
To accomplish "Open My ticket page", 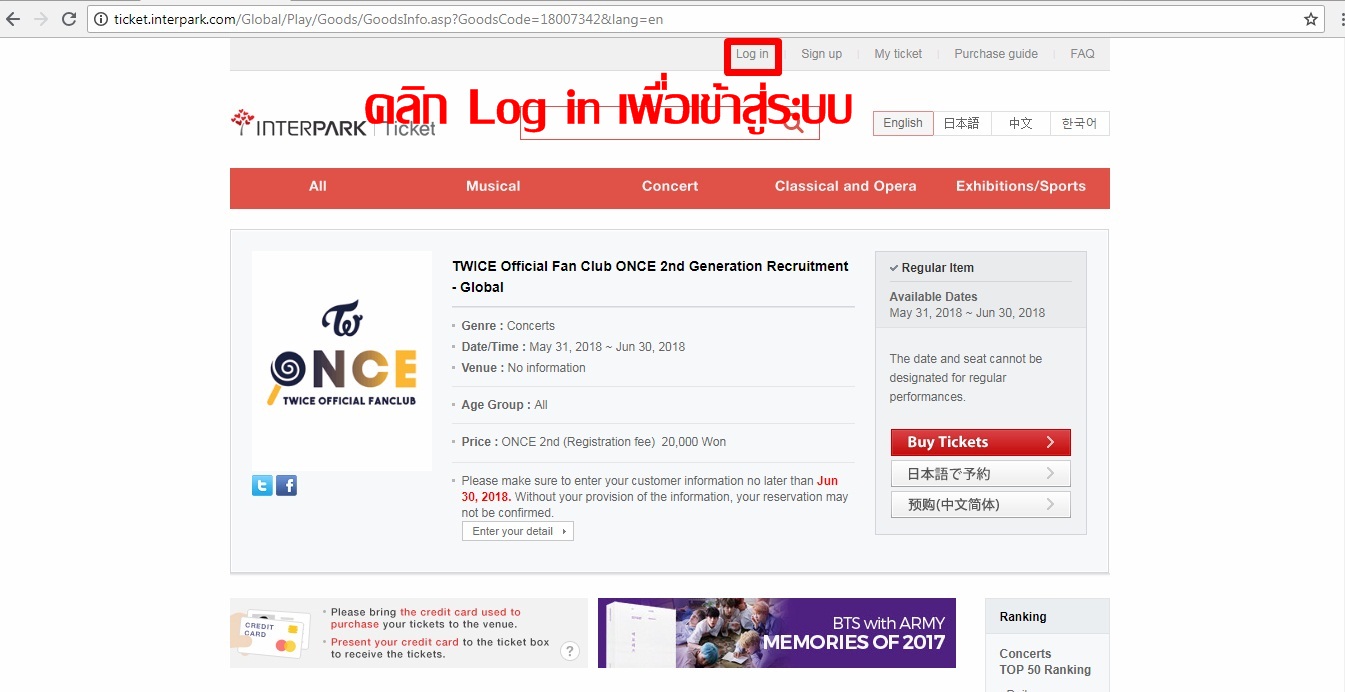I will click(898, 54).
